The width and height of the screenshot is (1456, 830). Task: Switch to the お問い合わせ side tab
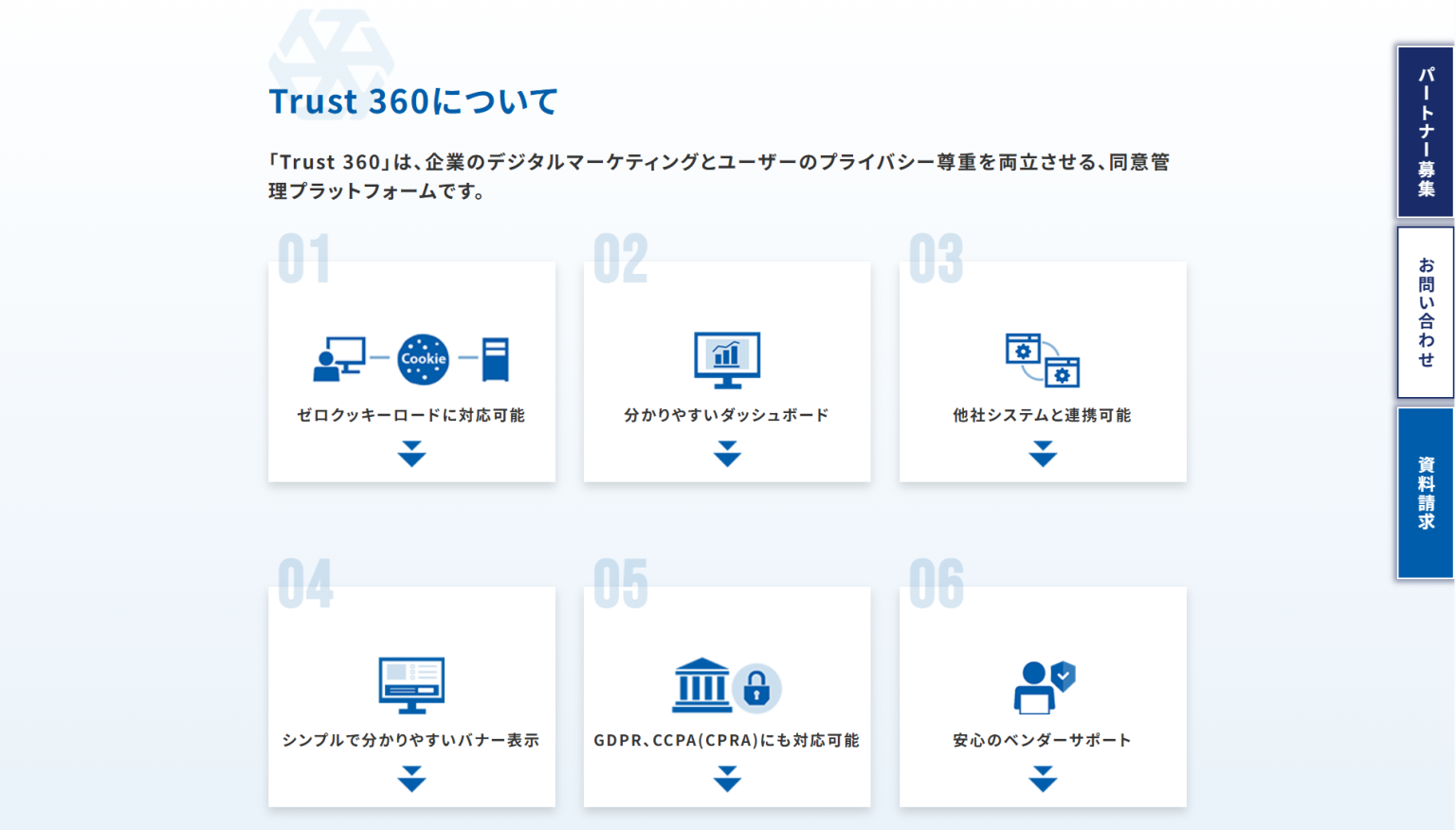coord(1425,310)
